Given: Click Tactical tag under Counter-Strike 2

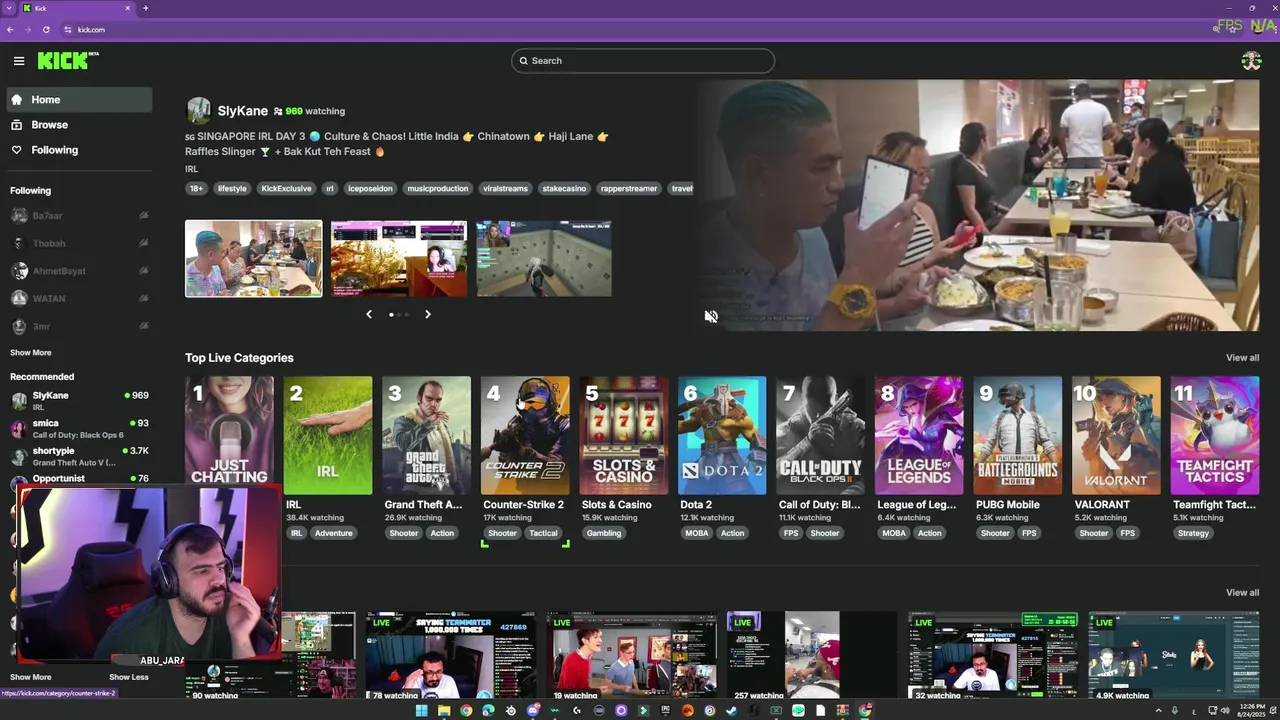Looking at the screenshot, I should [x=543, y=533].
